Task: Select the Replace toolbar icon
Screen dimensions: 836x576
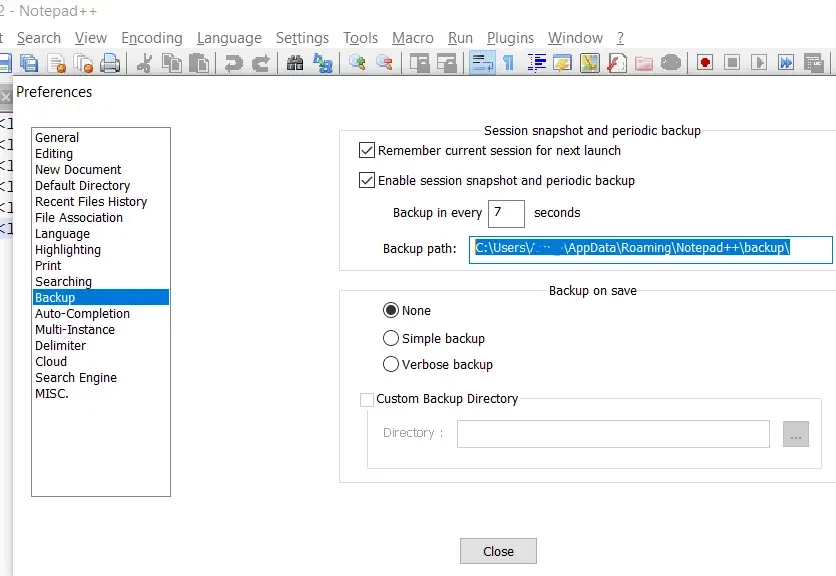Action: pos(324,62)
